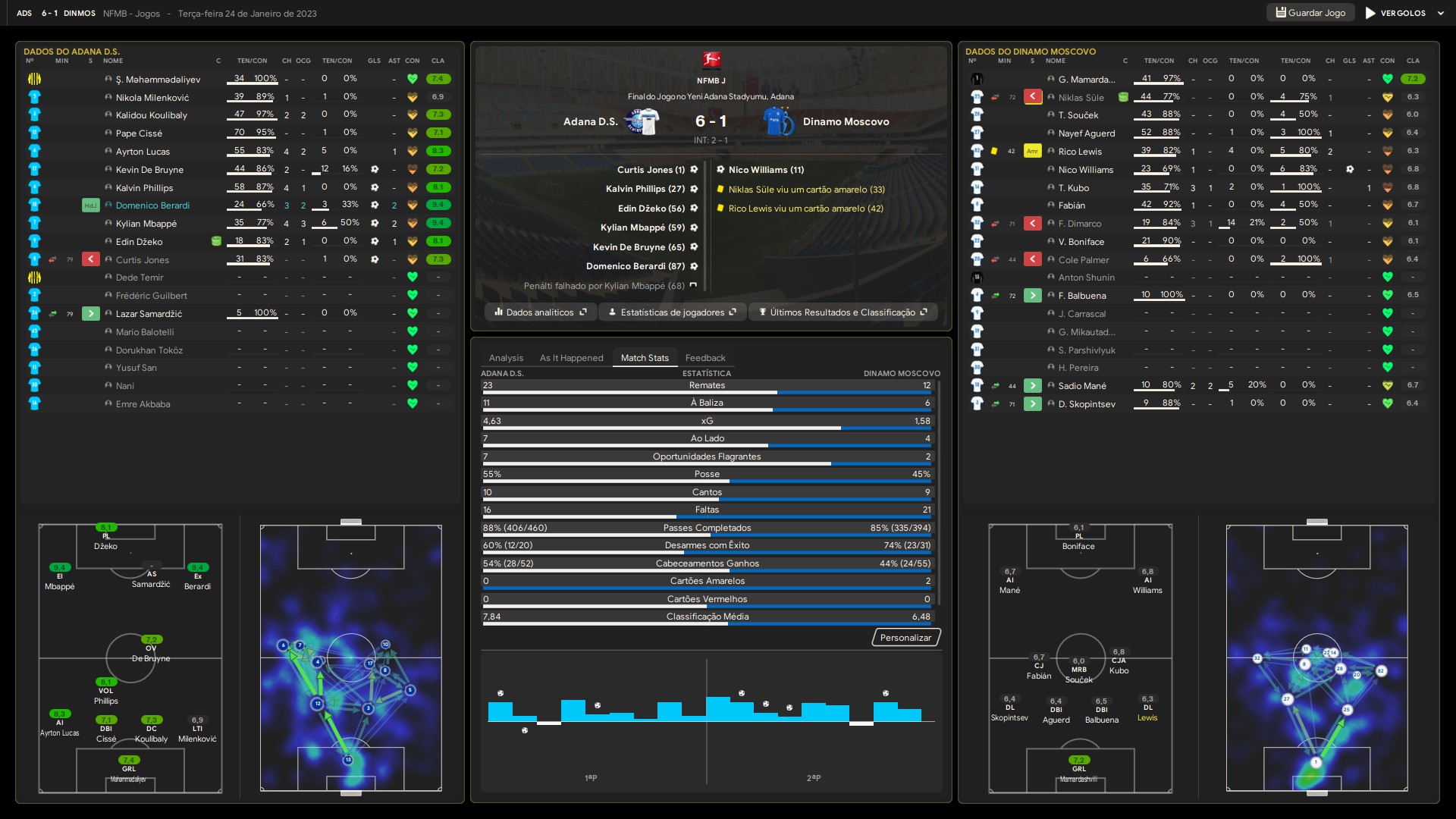
Task: Open Dados analíticos
Action: pos(540,312)
